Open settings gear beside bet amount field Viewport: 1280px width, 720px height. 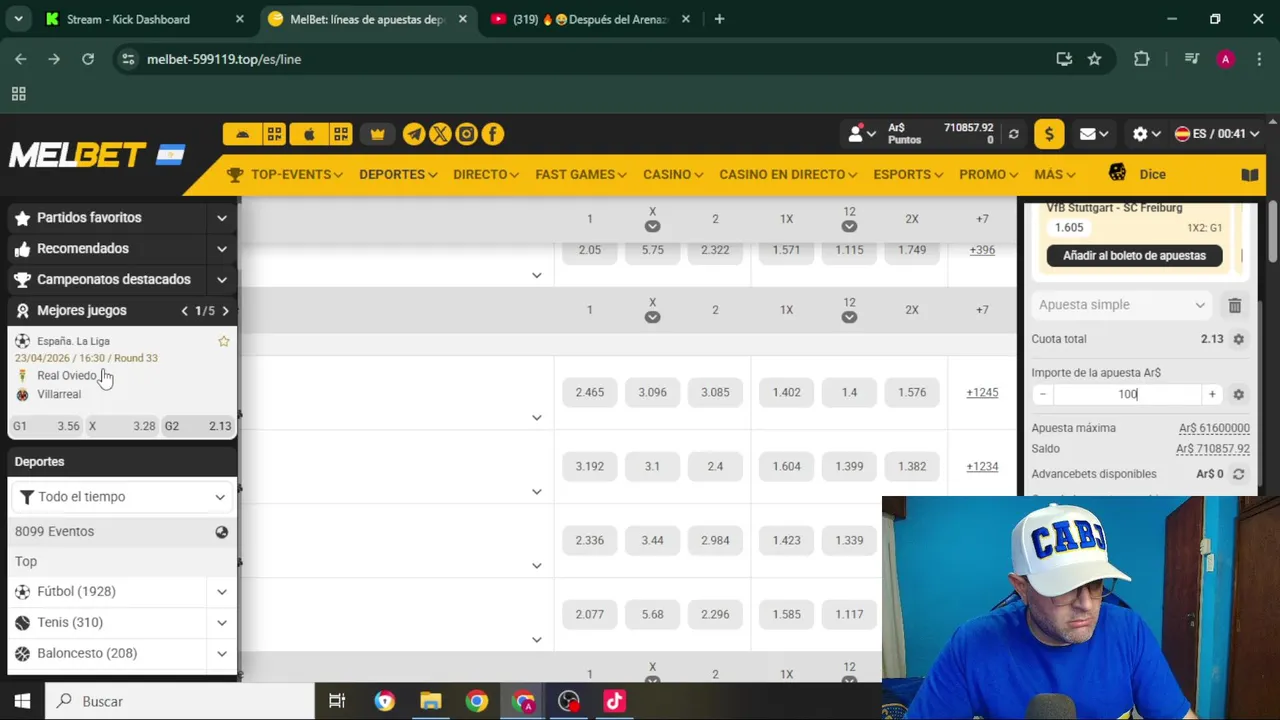point(1238,394)
